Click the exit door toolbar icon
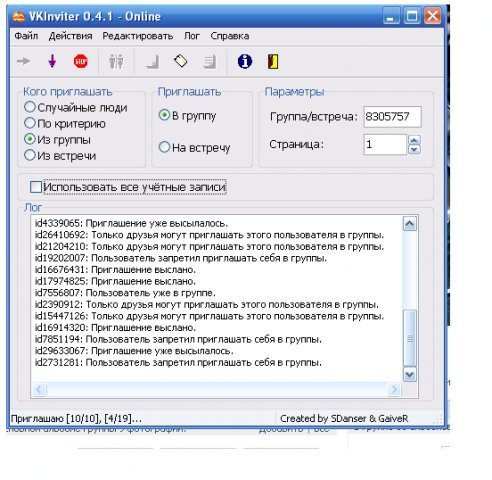The width and height of the screenshot is (492, 480). (x=273, y=61)
